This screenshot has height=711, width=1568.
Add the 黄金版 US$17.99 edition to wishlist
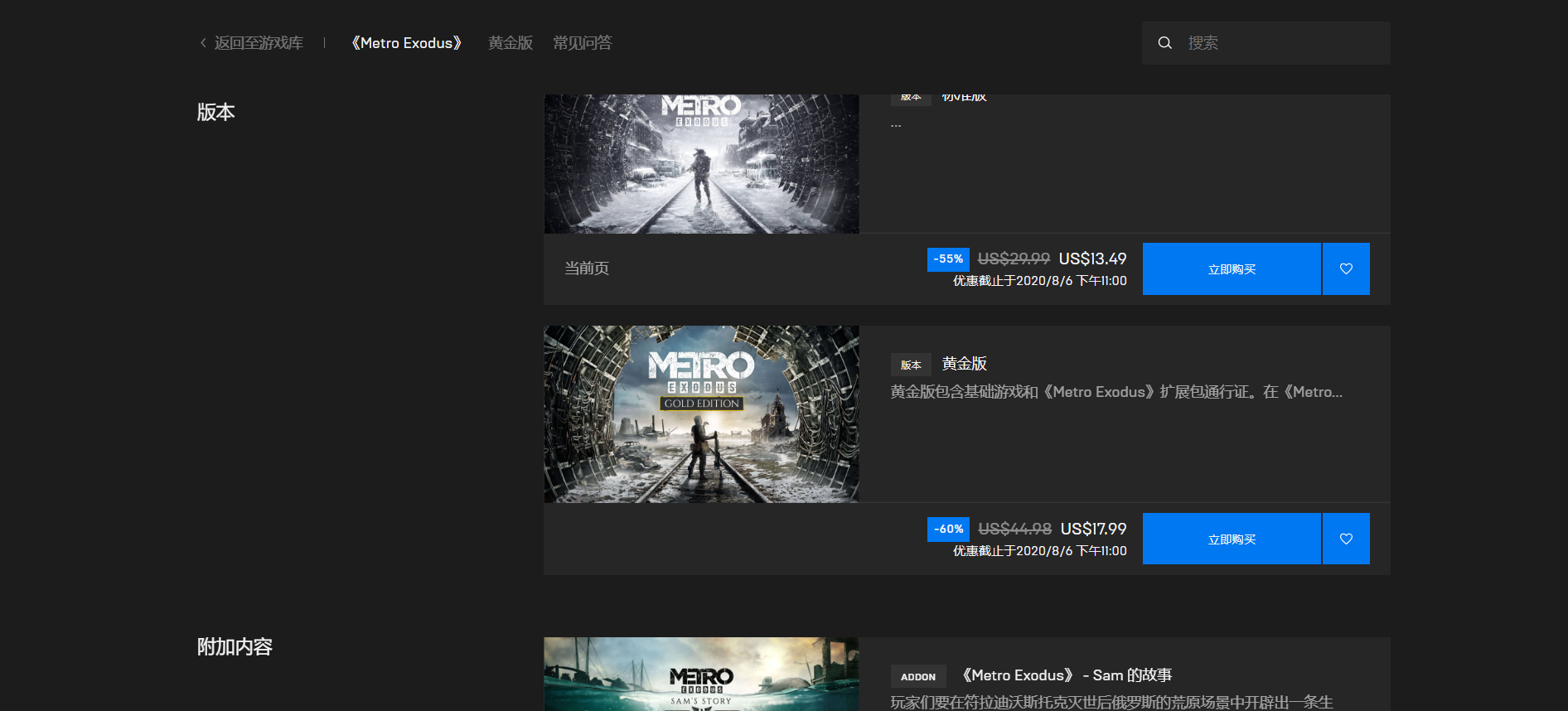[1346, 539]
